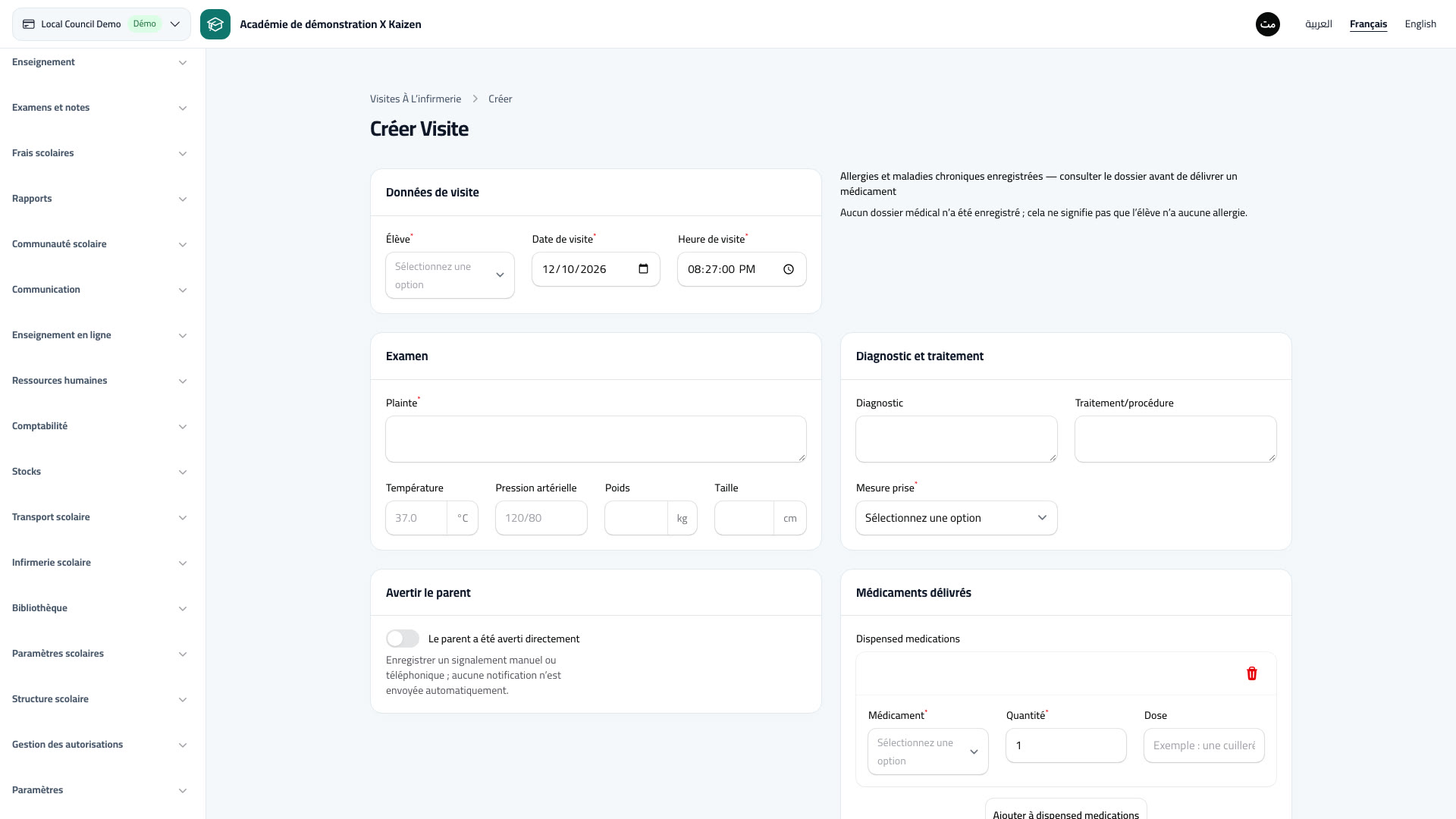Focus the Quantité input field
The width and height of the screenshot is (1456, 819).
coord(1066,745)
